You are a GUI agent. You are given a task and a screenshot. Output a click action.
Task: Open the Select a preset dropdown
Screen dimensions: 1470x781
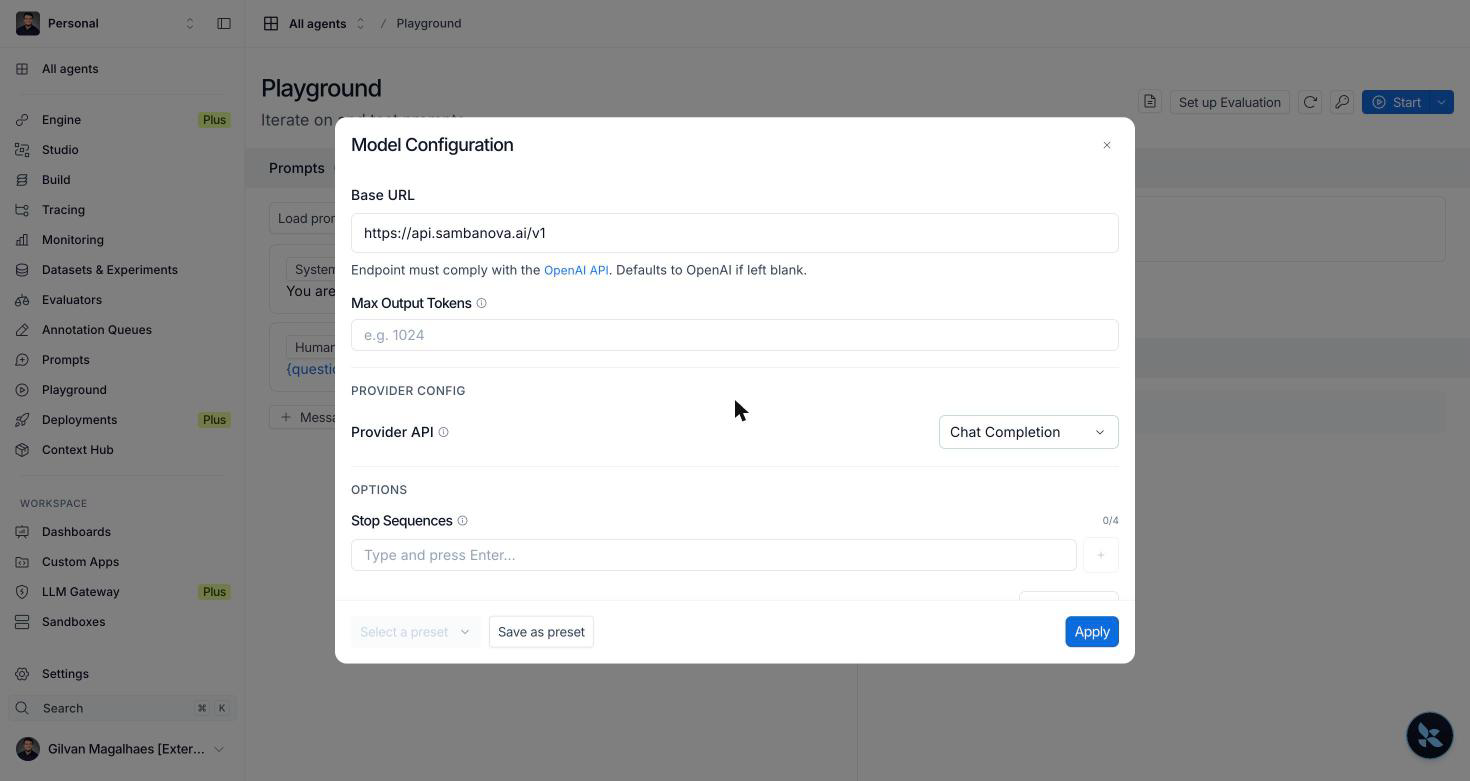415,632
